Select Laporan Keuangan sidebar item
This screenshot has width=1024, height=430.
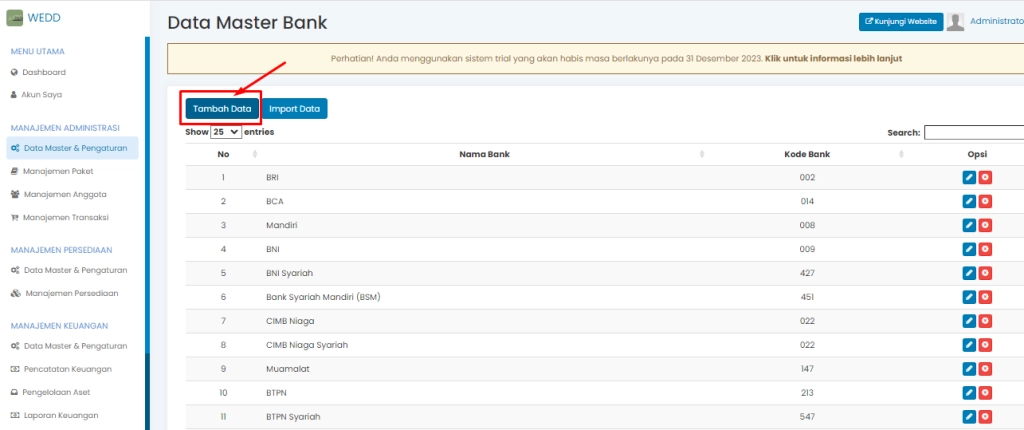coord(61,414)
